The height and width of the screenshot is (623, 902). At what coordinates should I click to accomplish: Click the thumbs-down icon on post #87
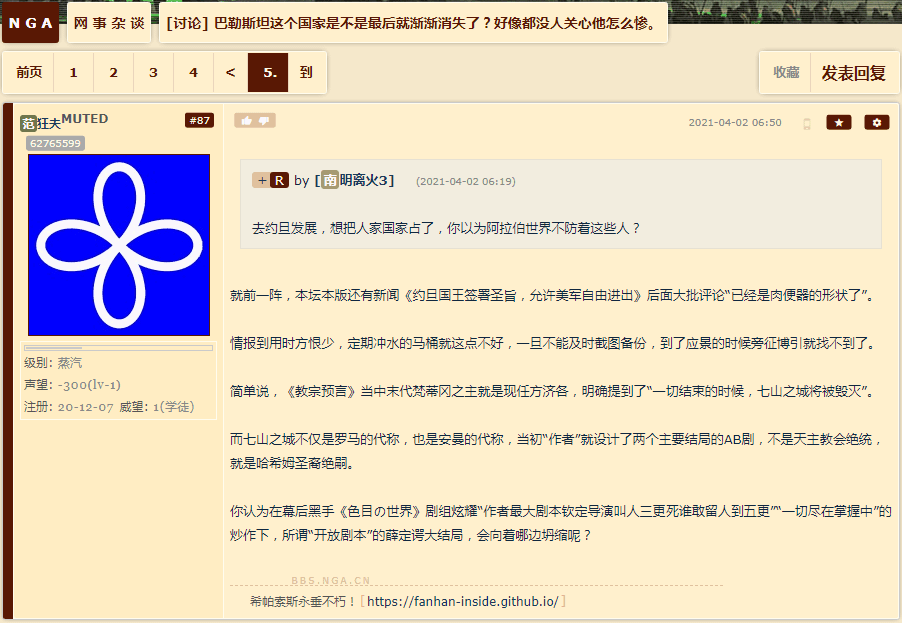click(264, 121)
